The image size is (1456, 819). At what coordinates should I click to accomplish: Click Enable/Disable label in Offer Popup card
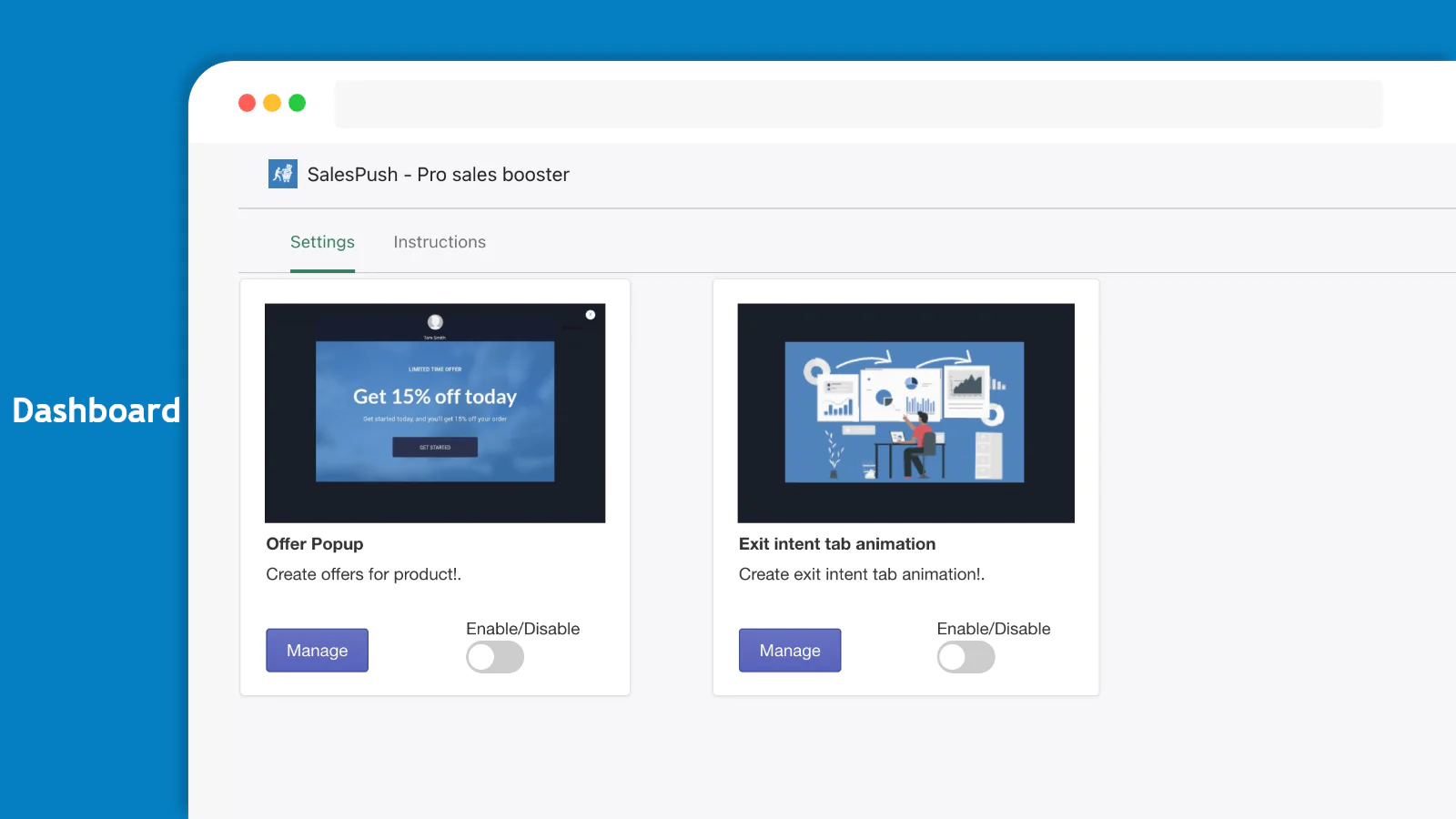(523, 629)
